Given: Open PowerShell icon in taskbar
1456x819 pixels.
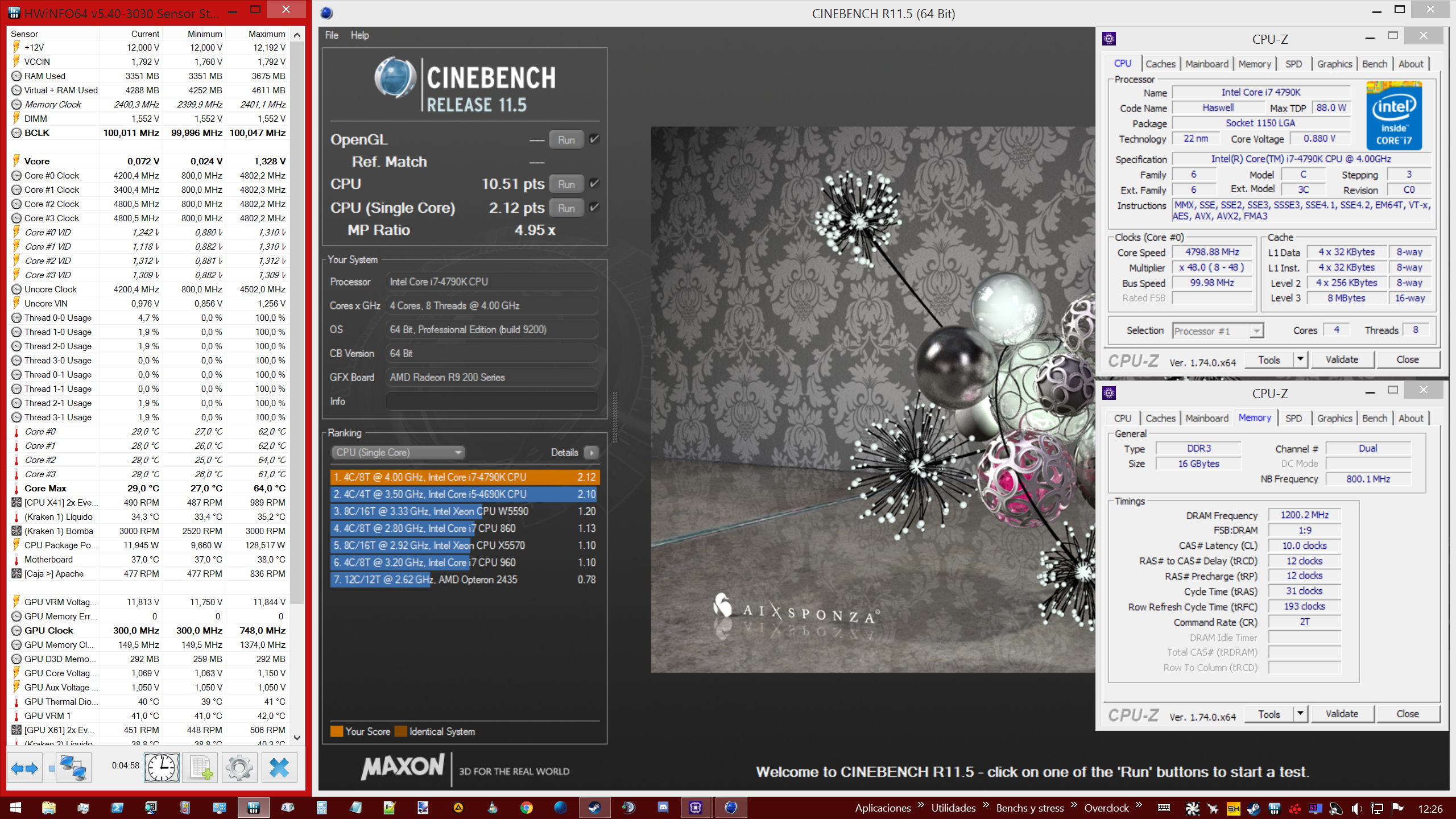Looking at the screenshot, I should (117, 808).
